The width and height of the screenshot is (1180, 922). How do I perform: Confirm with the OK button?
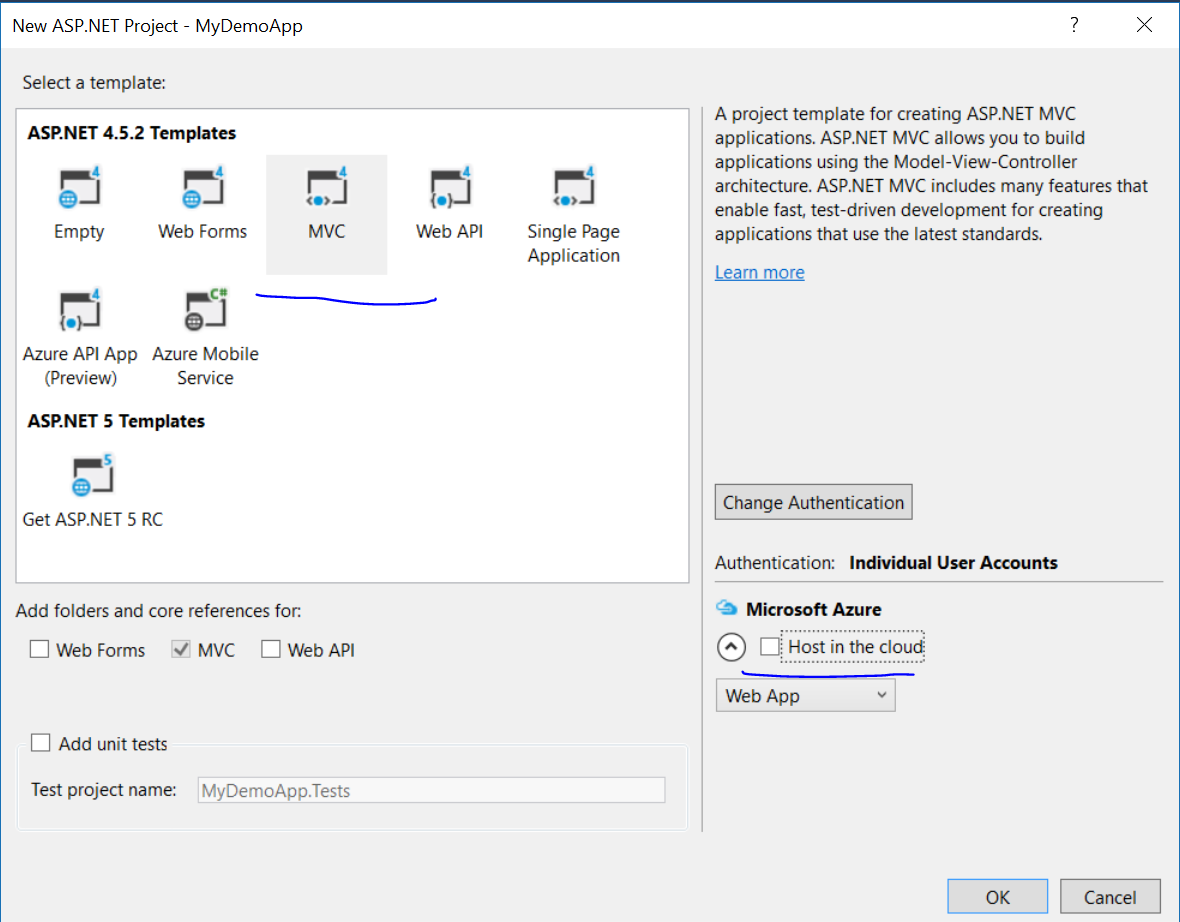point(997,896)
